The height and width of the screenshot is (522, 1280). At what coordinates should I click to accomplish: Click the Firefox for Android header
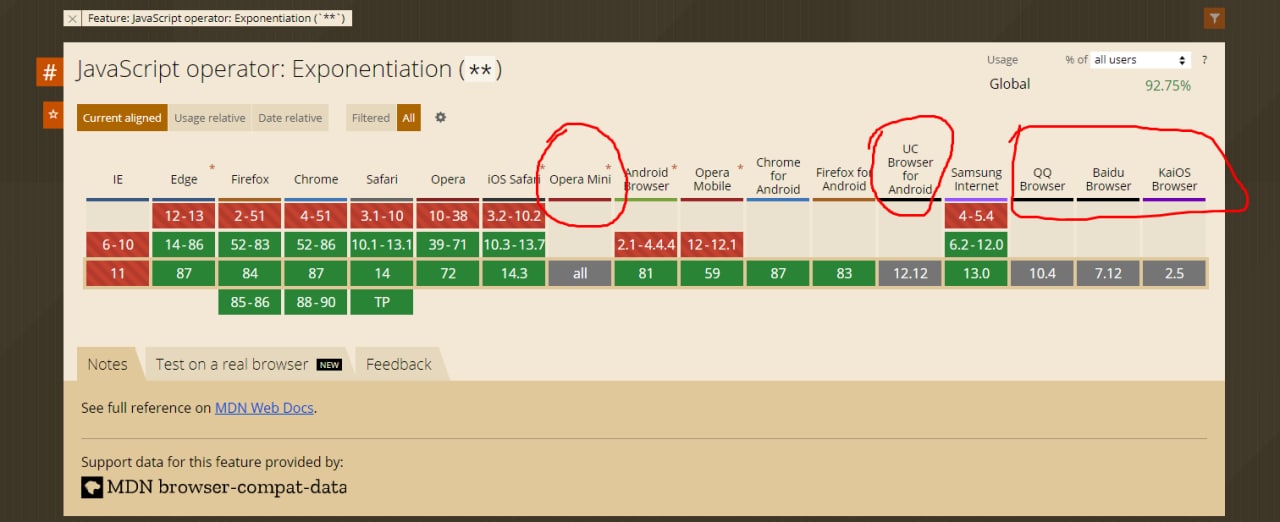844,180
